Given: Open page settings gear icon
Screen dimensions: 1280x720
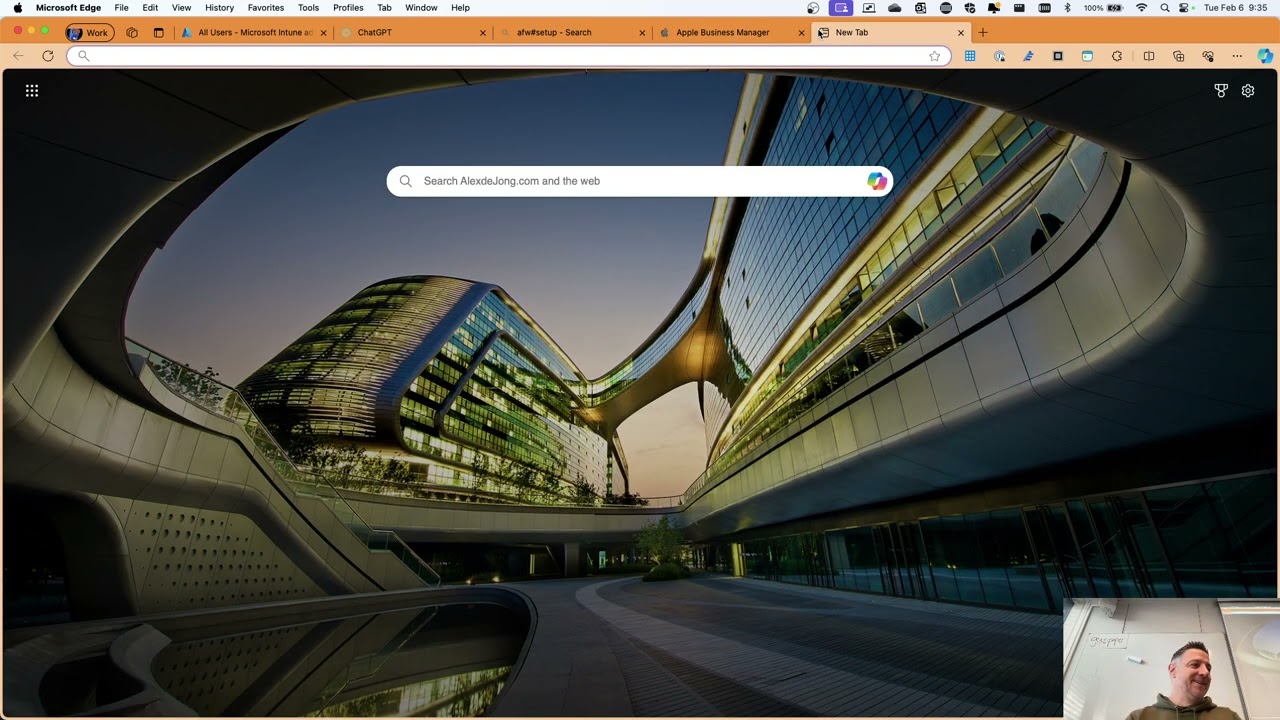Looking at the screenshot, I should click(x=1248, y=91).
